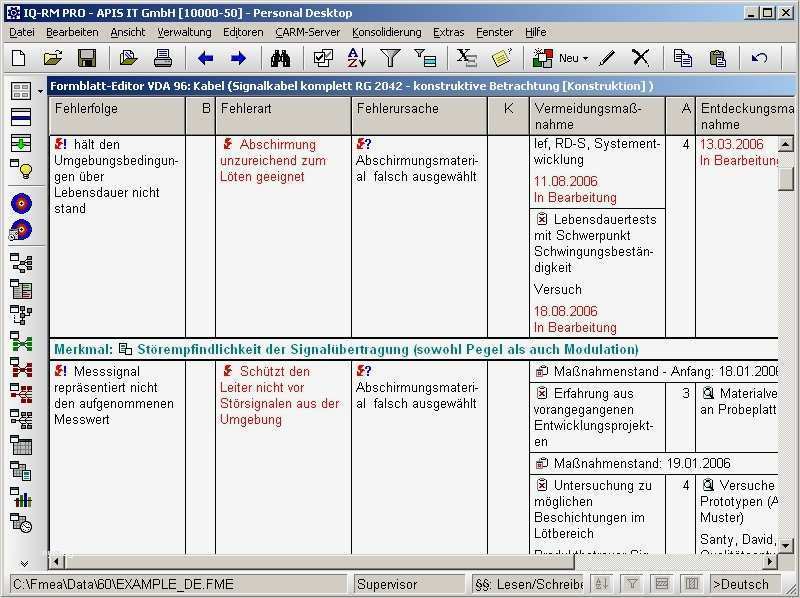Click the file path EXAMPLE_DE.FME in status bar

pos(179,584)
